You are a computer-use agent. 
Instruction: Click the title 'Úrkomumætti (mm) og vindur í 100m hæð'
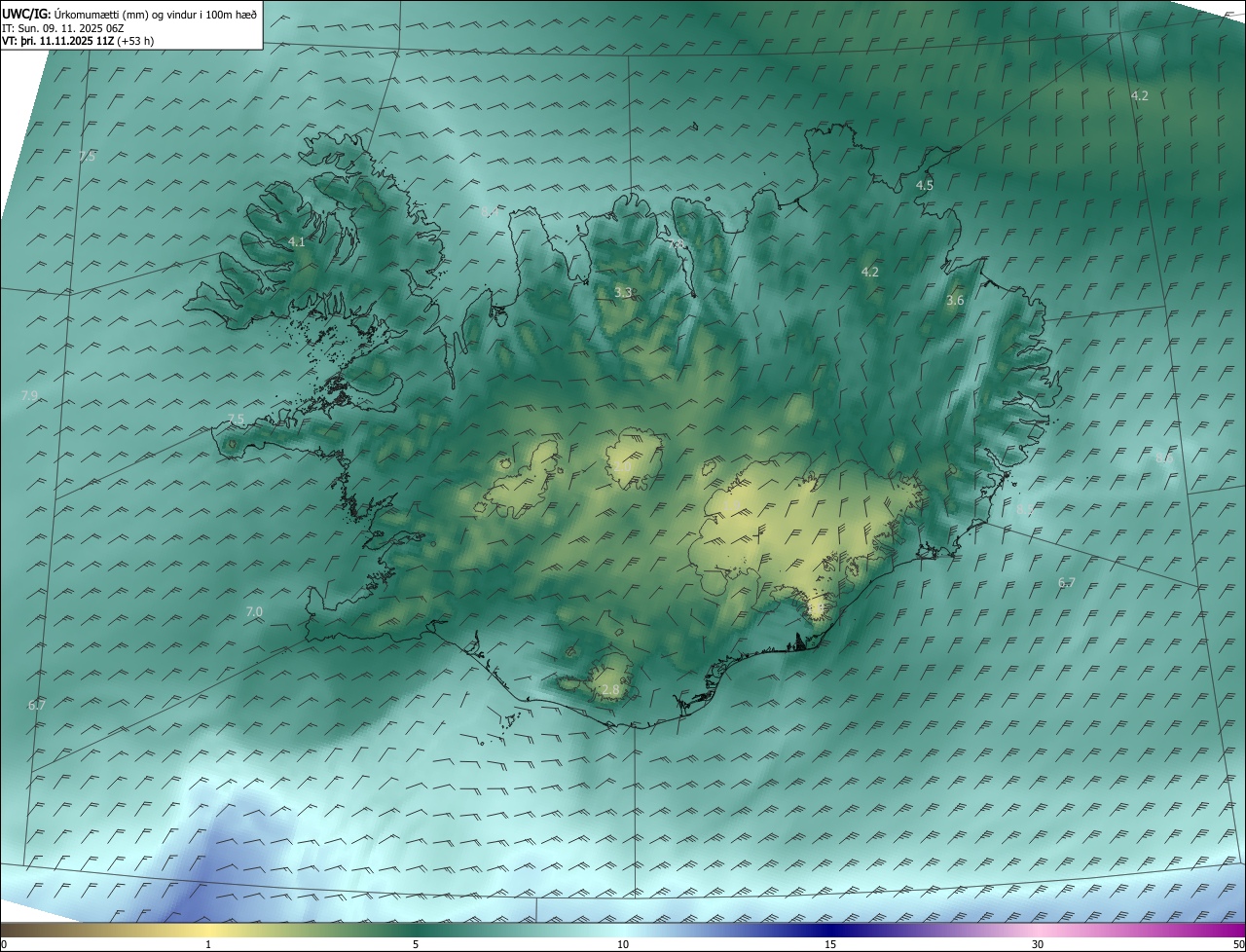point(154,14)
